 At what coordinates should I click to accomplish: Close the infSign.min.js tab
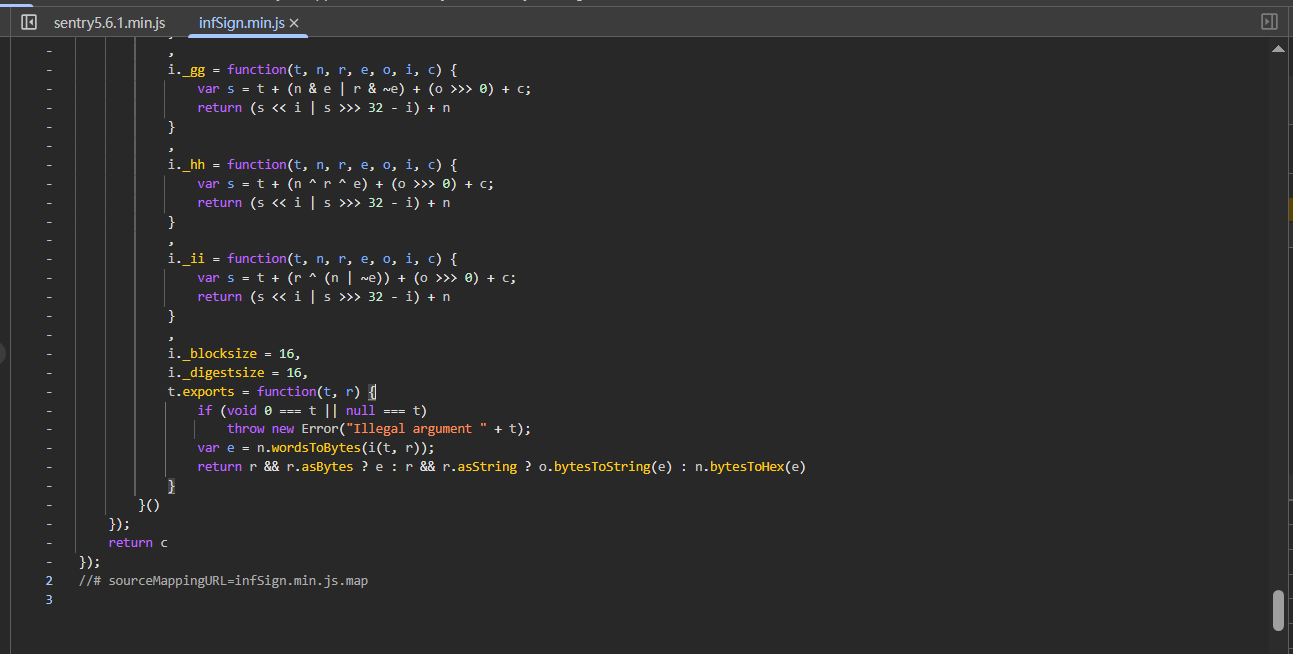point(294,23)
